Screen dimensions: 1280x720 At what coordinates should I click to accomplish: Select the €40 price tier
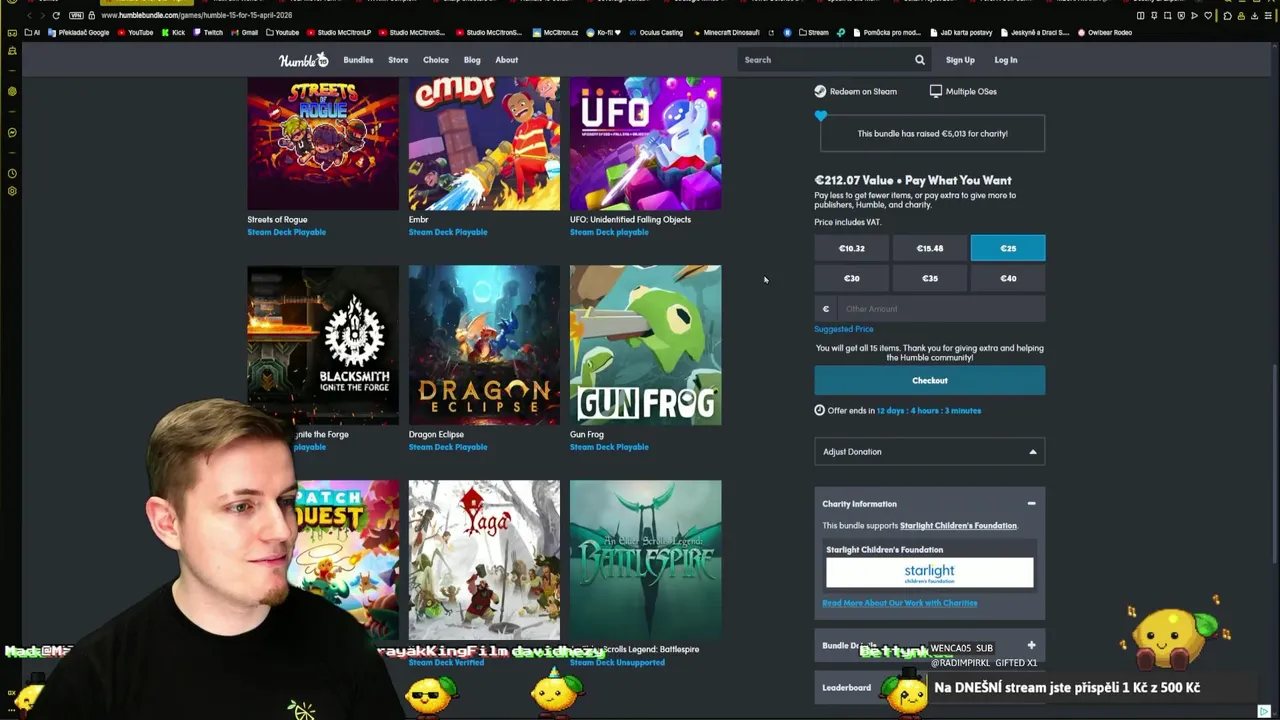1008,278
